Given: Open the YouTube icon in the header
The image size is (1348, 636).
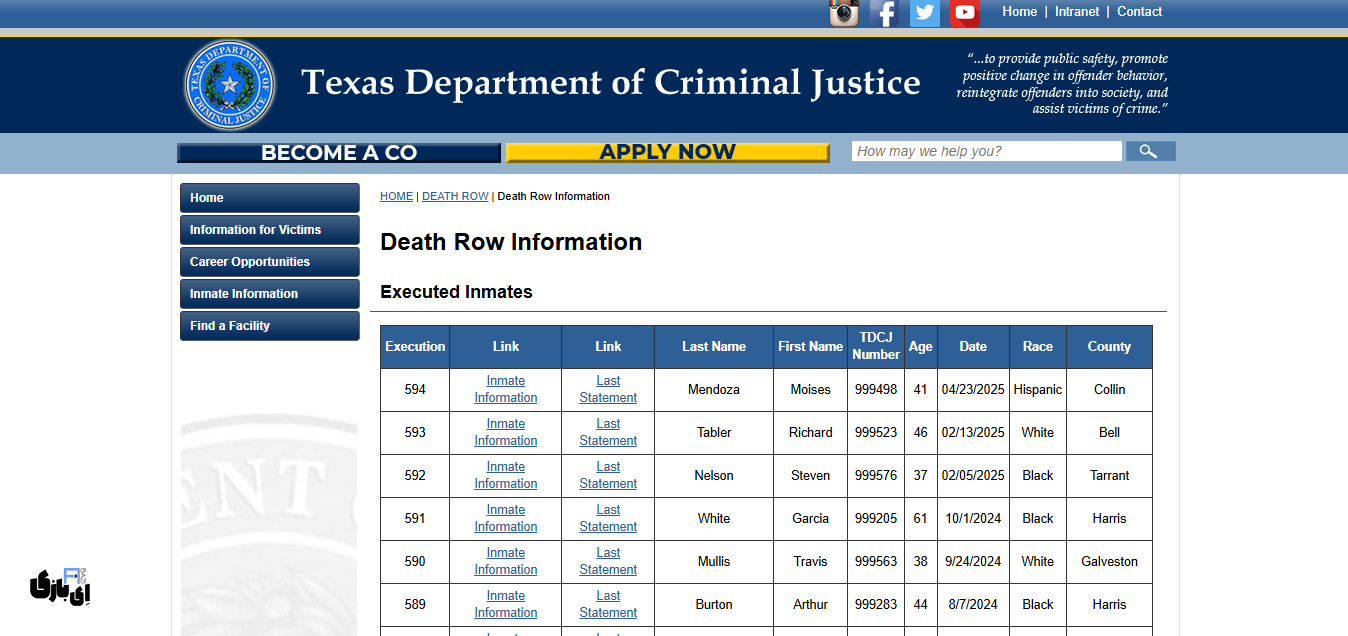Looking at the screenshot, I should pos(964,13).
